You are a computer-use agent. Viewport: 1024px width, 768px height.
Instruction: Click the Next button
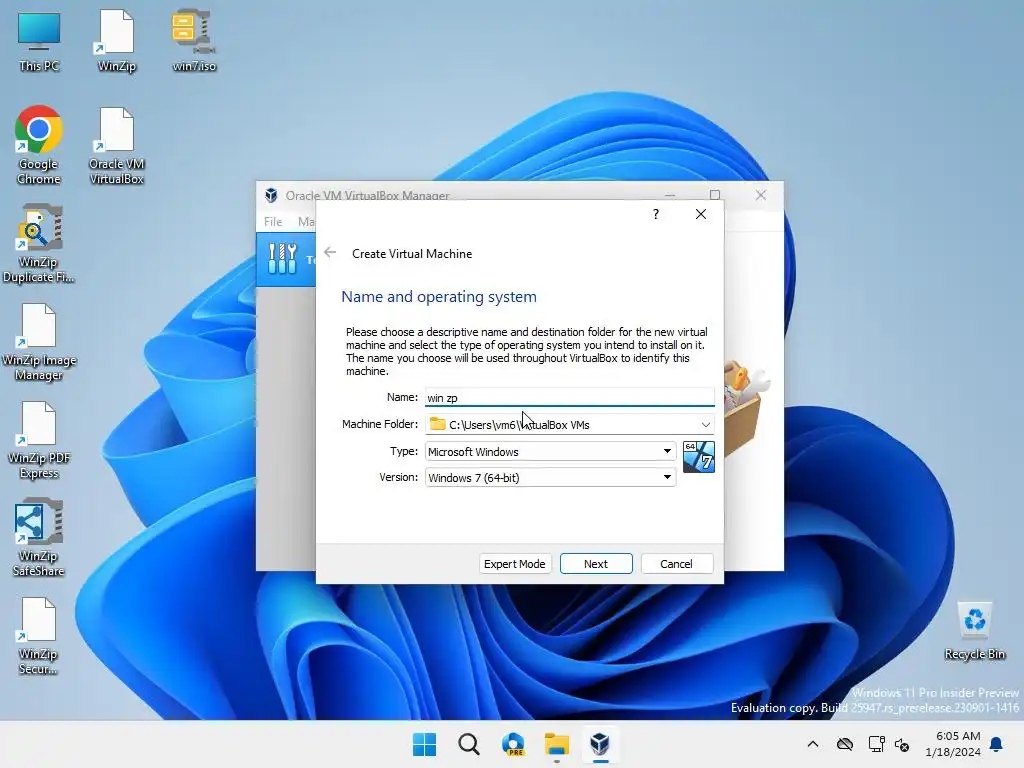point(596,564)
